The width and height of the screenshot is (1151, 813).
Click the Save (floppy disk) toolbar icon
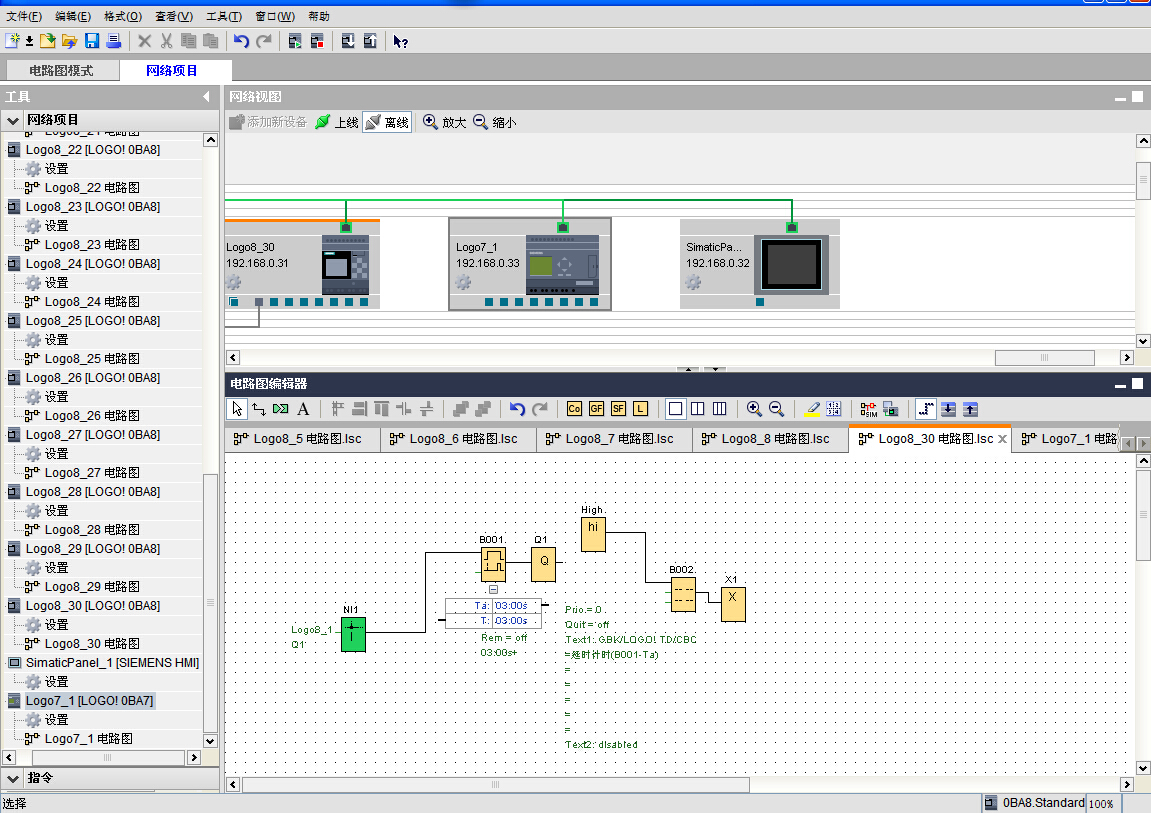coord(92,41)
